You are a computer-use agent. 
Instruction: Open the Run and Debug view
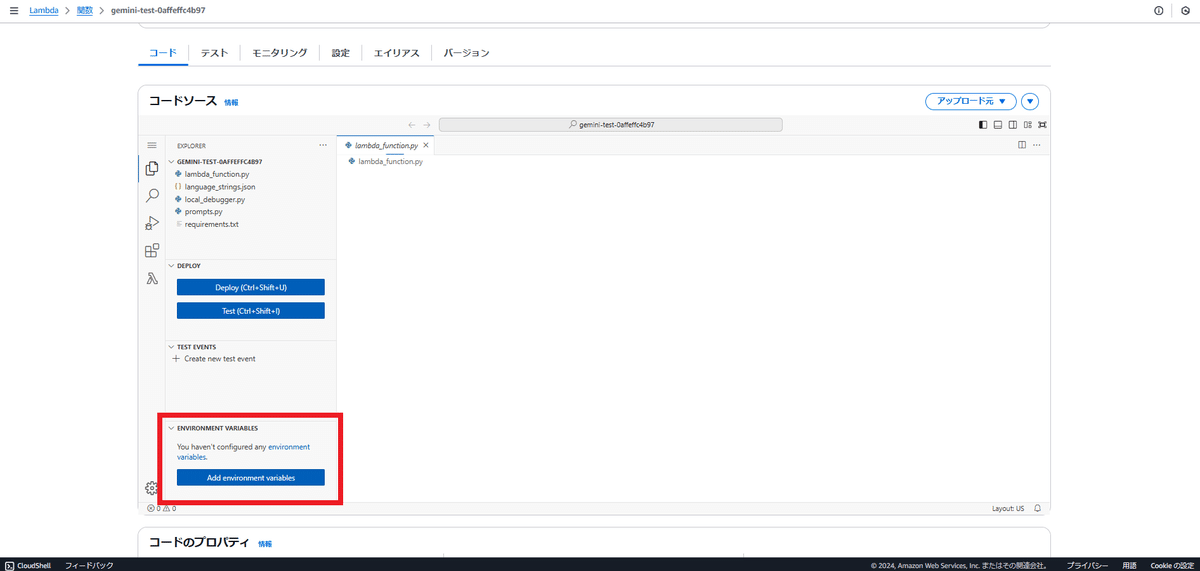pyautogui.click(x=152, y=223)
